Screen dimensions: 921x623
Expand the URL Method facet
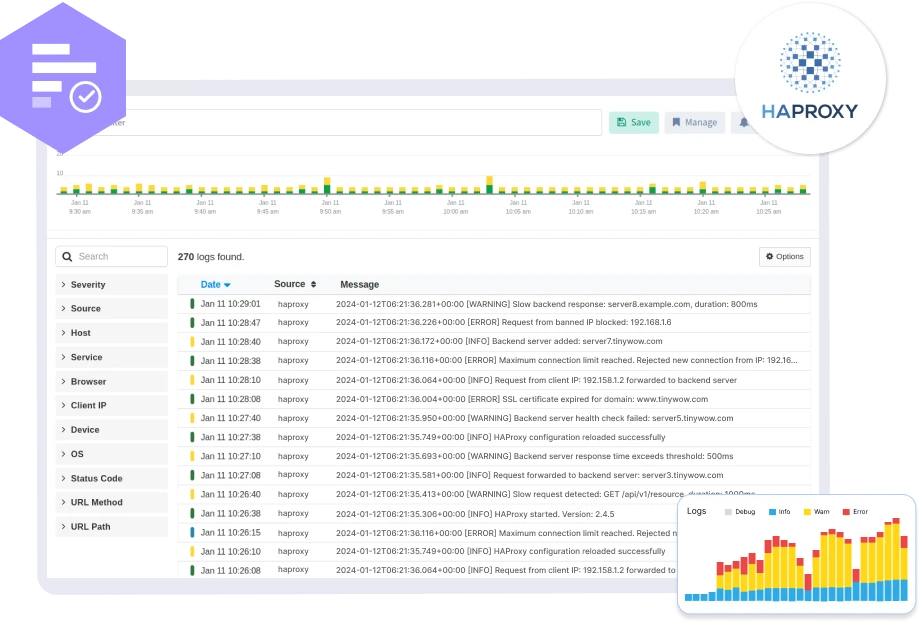(x=112, y=503)
